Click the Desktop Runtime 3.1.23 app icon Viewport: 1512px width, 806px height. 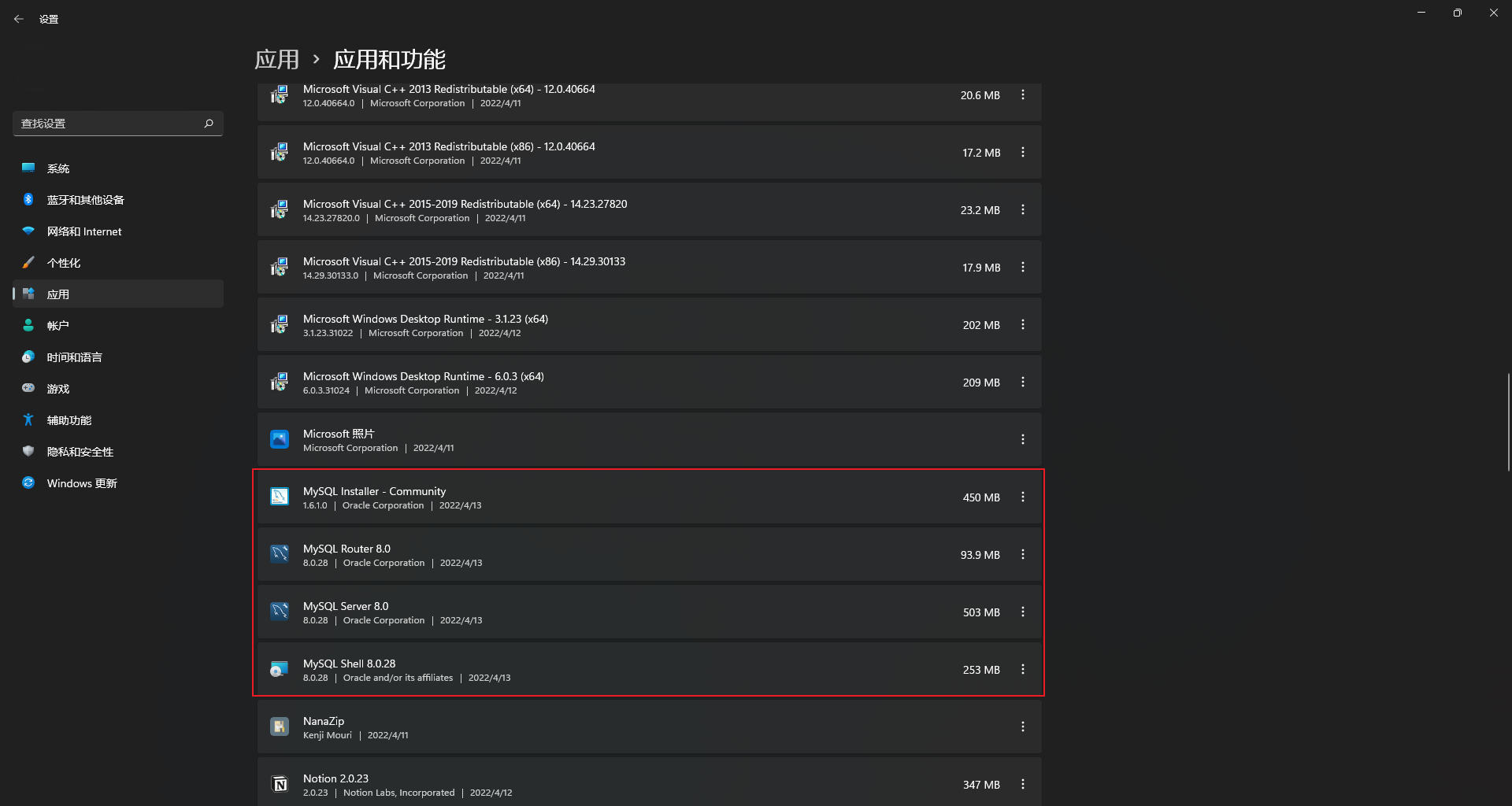[280, 325]
